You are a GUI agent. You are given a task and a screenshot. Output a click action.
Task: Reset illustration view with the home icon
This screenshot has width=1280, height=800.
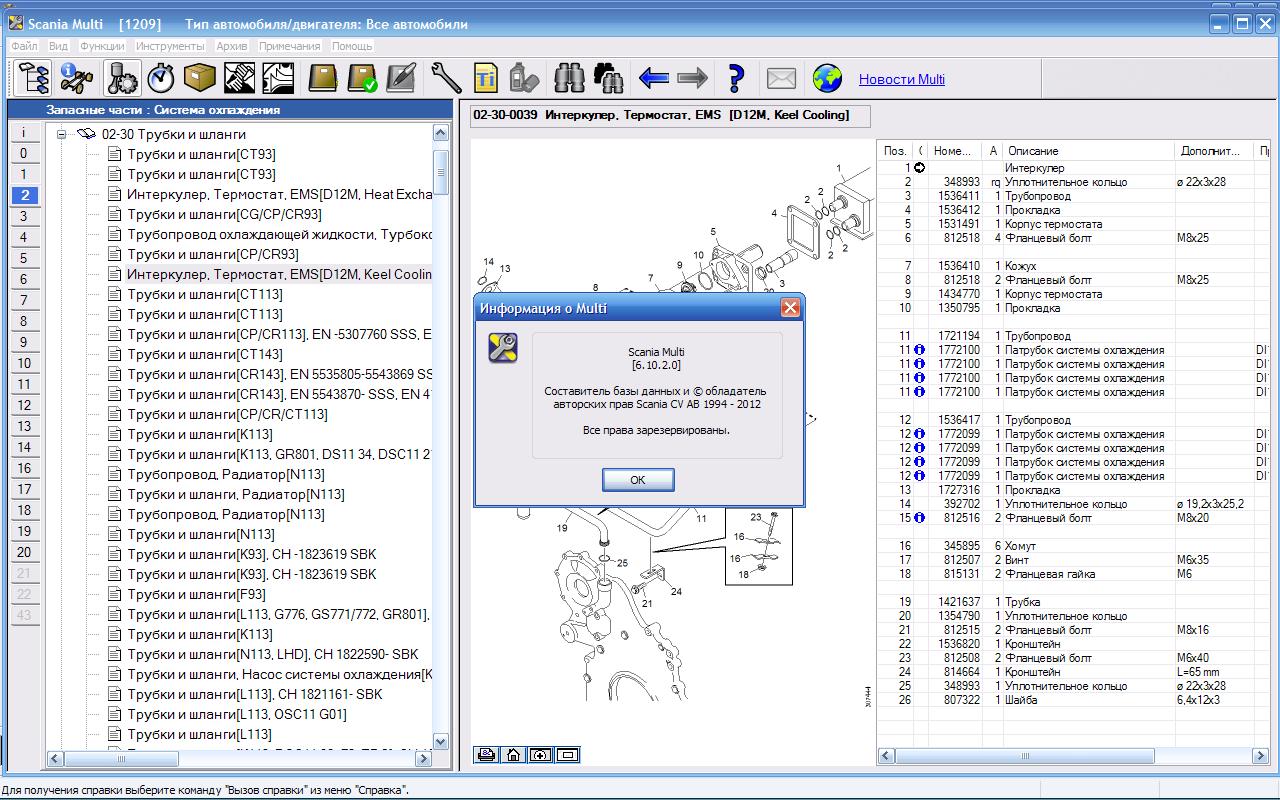pyautogui.click(x=513, y=755)
